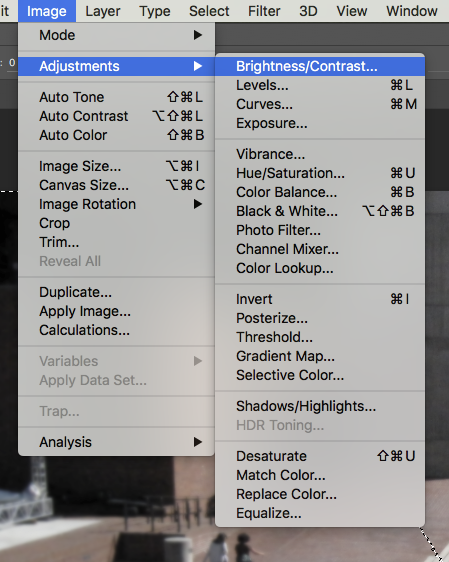The height and width of the screenshot is (562, 449).
Task: Choose Black & White adjustment
Action: click(x=320, y=211)
